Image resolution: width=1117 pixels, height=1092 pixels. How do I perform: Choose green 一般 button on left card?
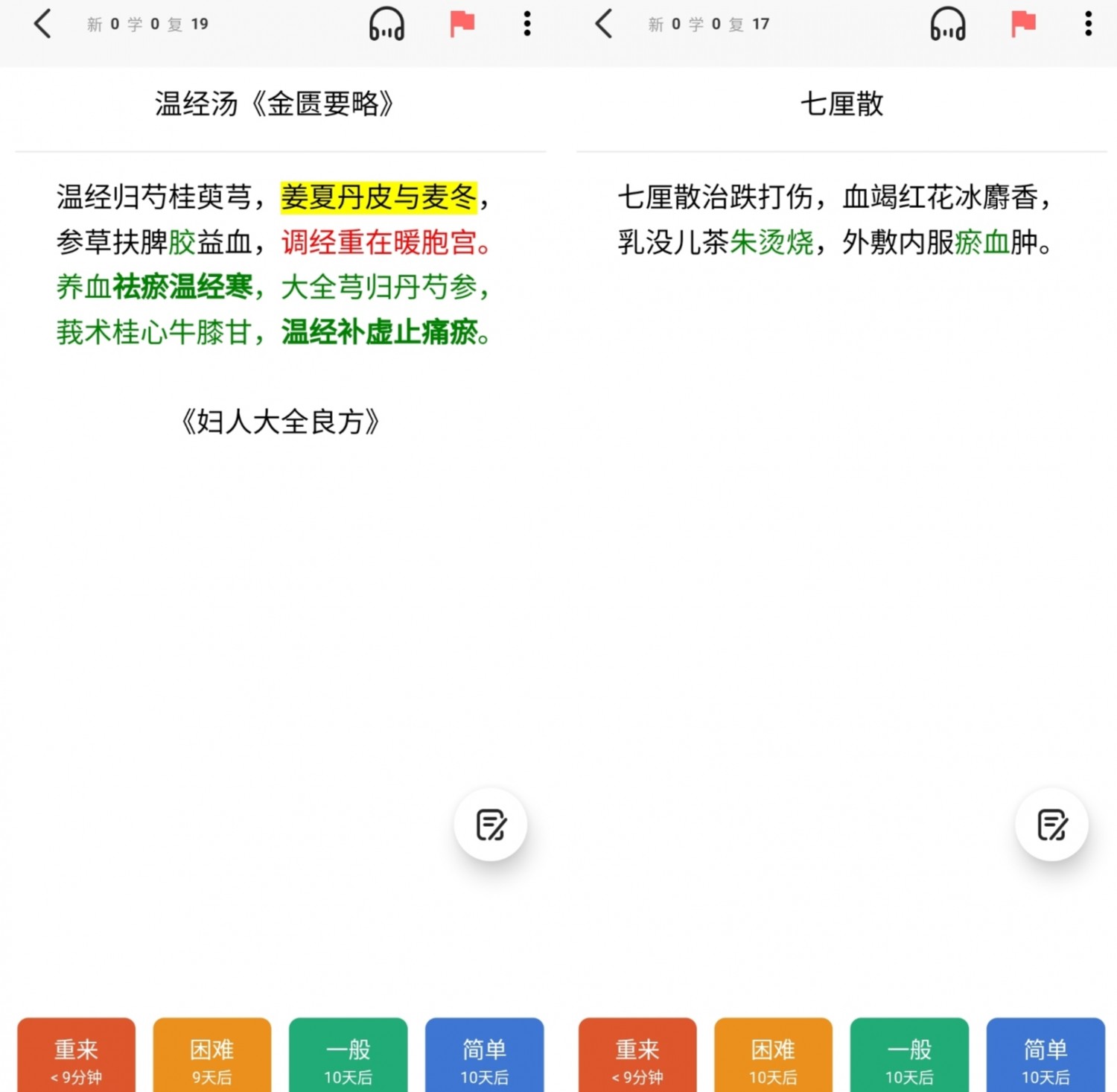click(348, 1058)
